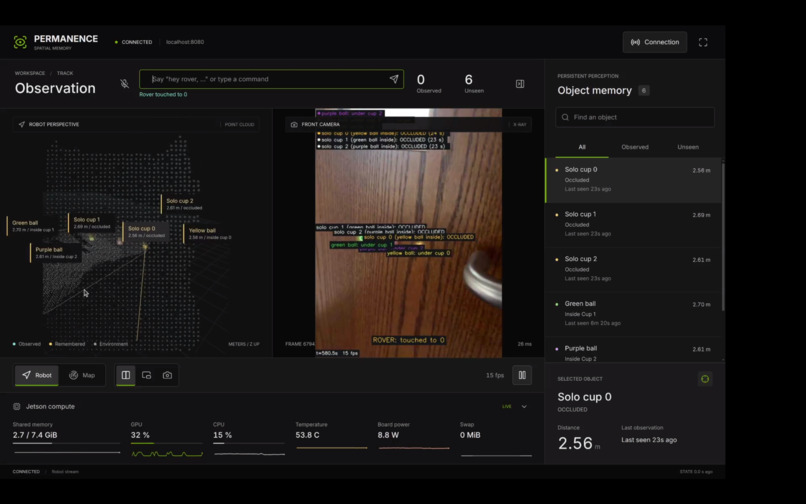Click Solo cup 2 label in point cloud
The image size is (806, 504).
(182, 204)
